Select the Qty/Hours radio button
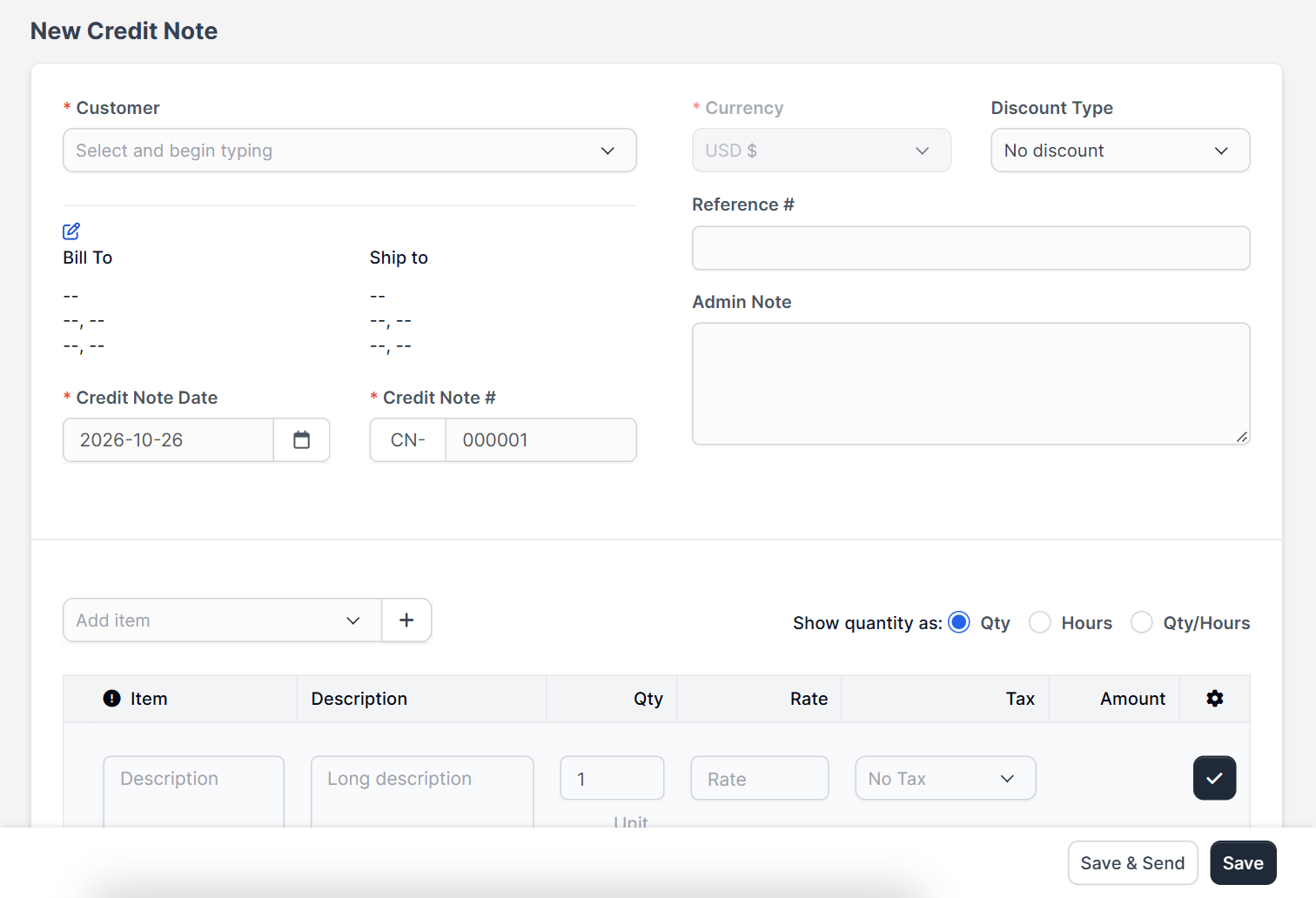1316x898 pixels. pyautogui.click(x=1142, y=622)
